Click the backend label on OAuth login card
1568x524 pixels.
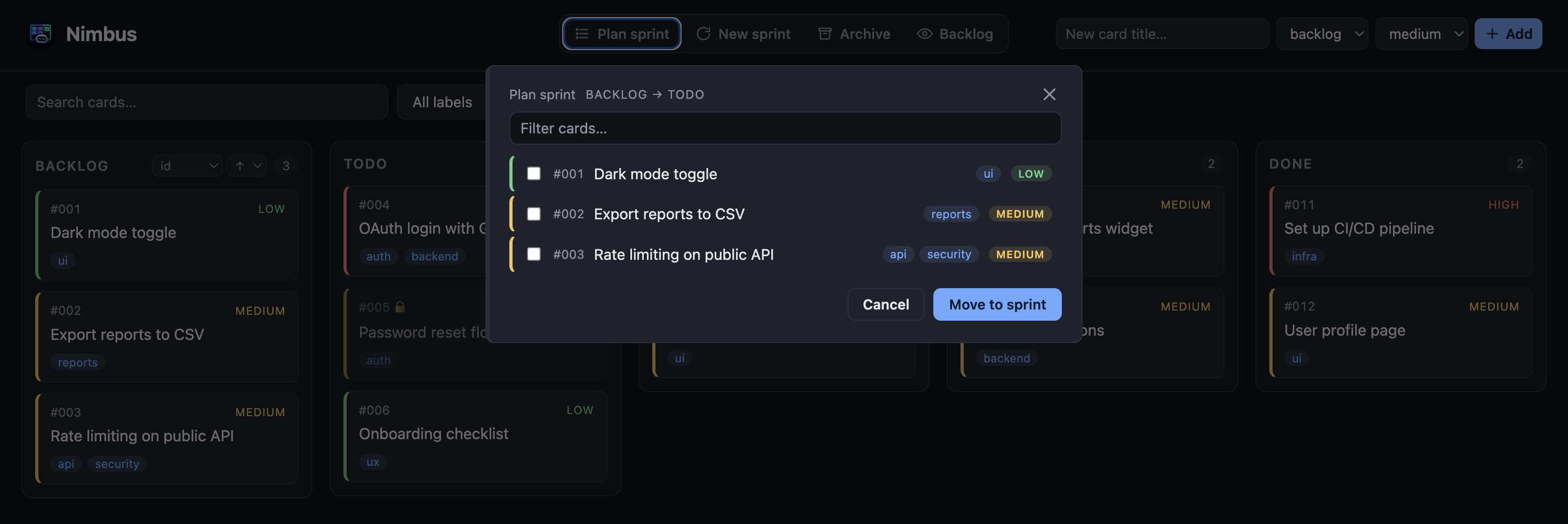coord(435,256)
